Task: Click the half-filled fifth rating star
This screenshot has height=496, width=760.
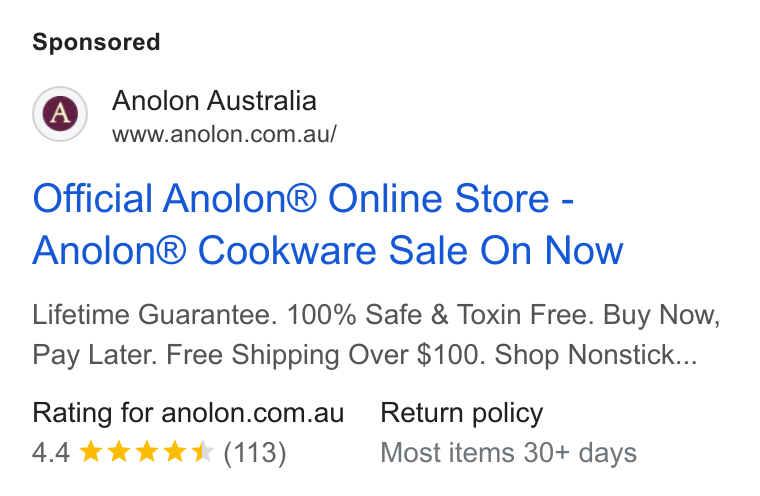Action: [203, 451]
